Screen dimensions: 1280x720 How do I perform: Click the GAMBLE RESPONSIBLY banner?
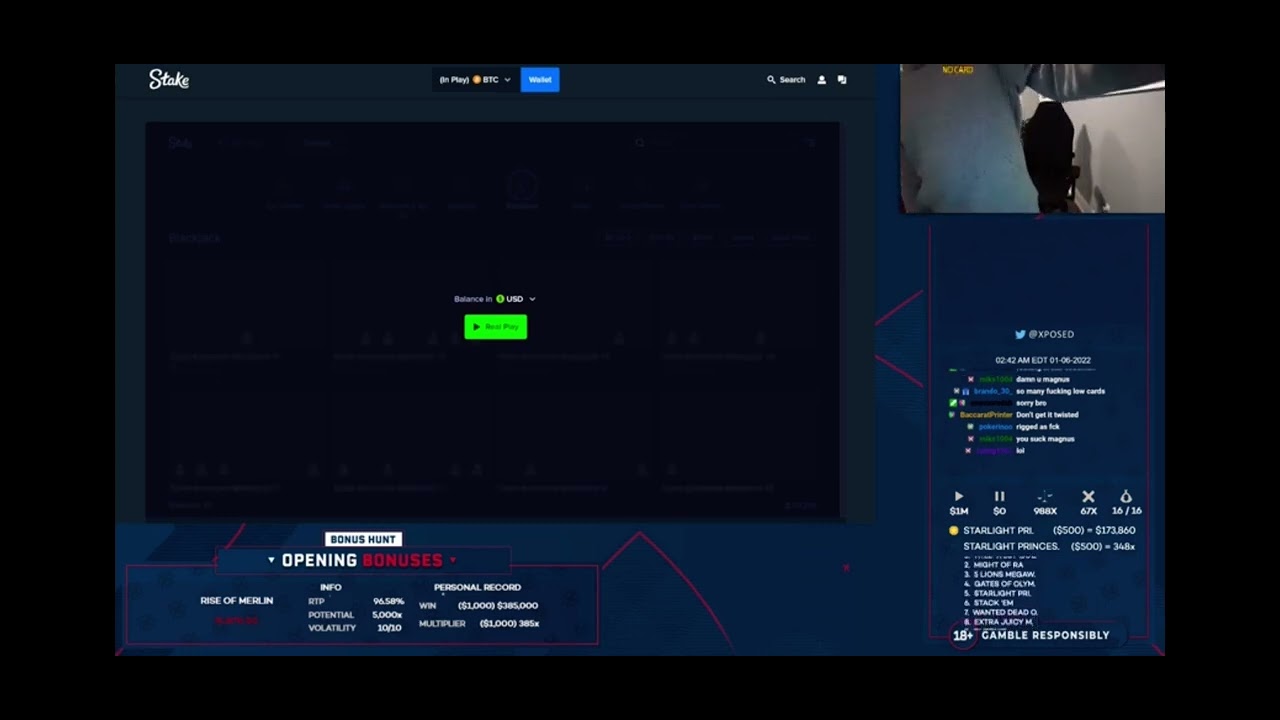[x=1045, y=635]
